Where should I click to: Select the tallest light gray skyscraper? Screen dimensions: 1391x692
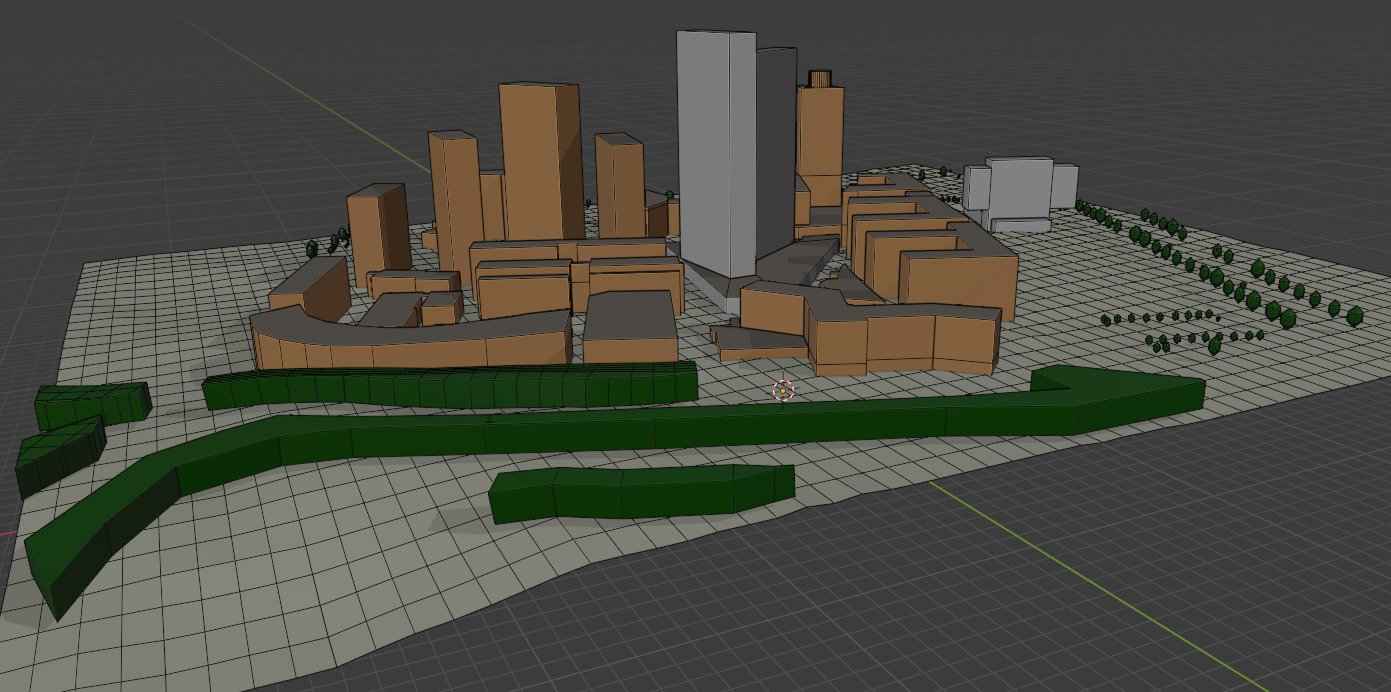pyautogui.click(x=714, y=150)
